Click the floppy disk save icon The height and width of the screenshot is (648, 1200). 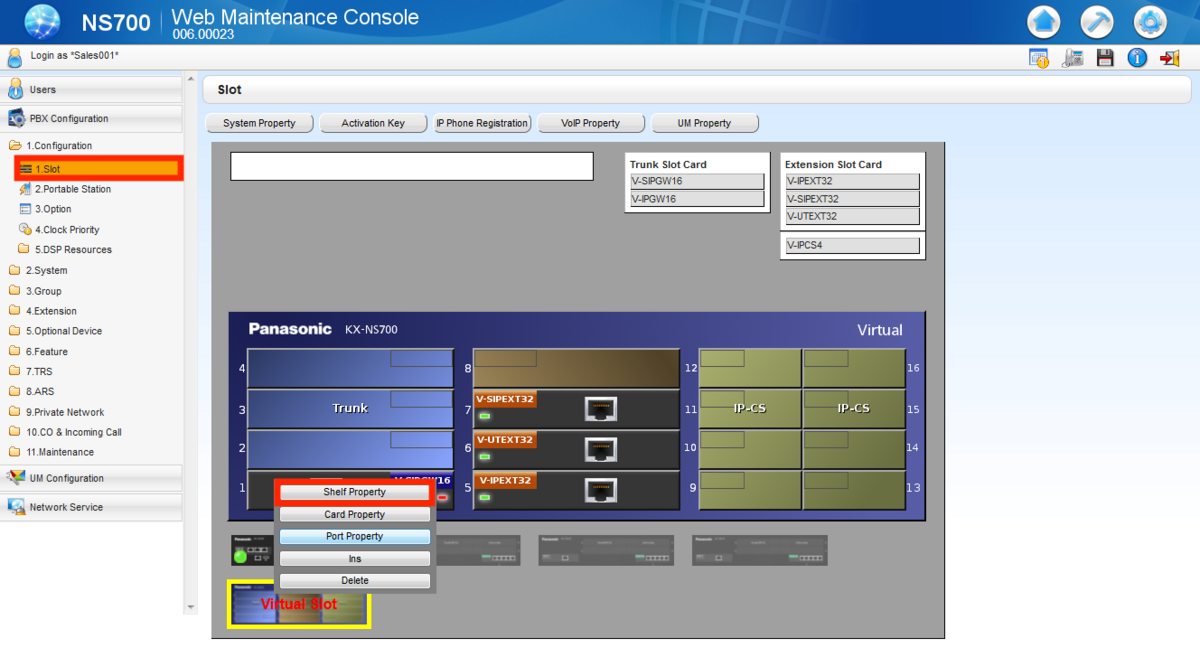coord(1105,58)
